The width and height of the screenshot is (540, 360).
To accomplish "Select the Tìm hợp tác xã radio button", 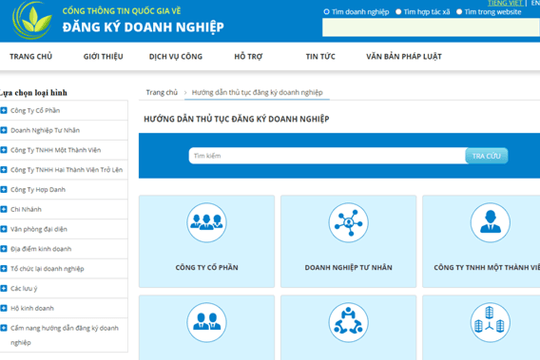I will (x=398, y=12).
